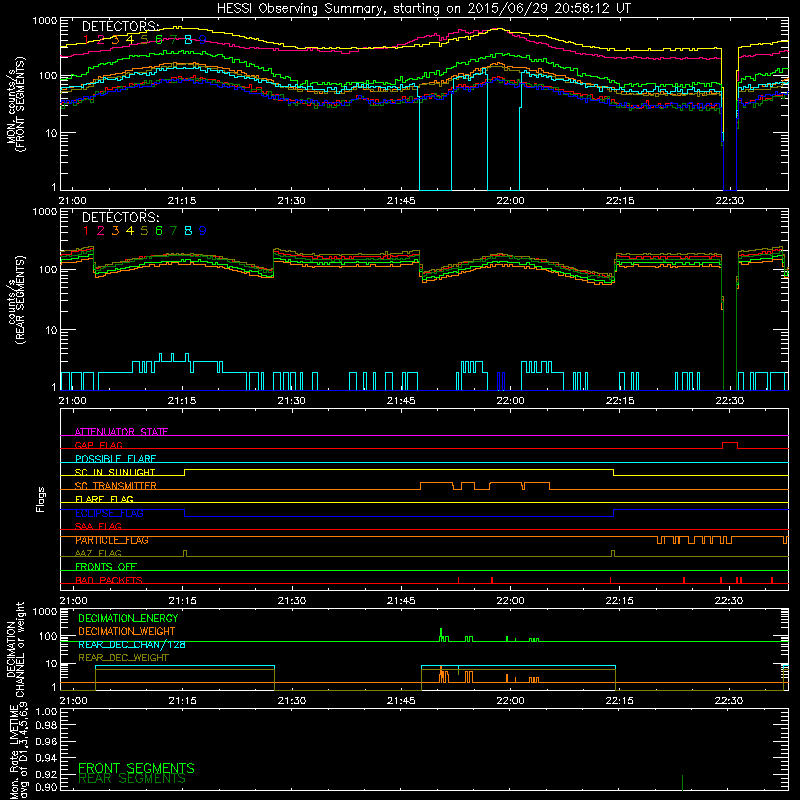Viewport: 800px width, 800px height.
Task: Select detector 4 in the front segments legend
Action: click(130, 39)
